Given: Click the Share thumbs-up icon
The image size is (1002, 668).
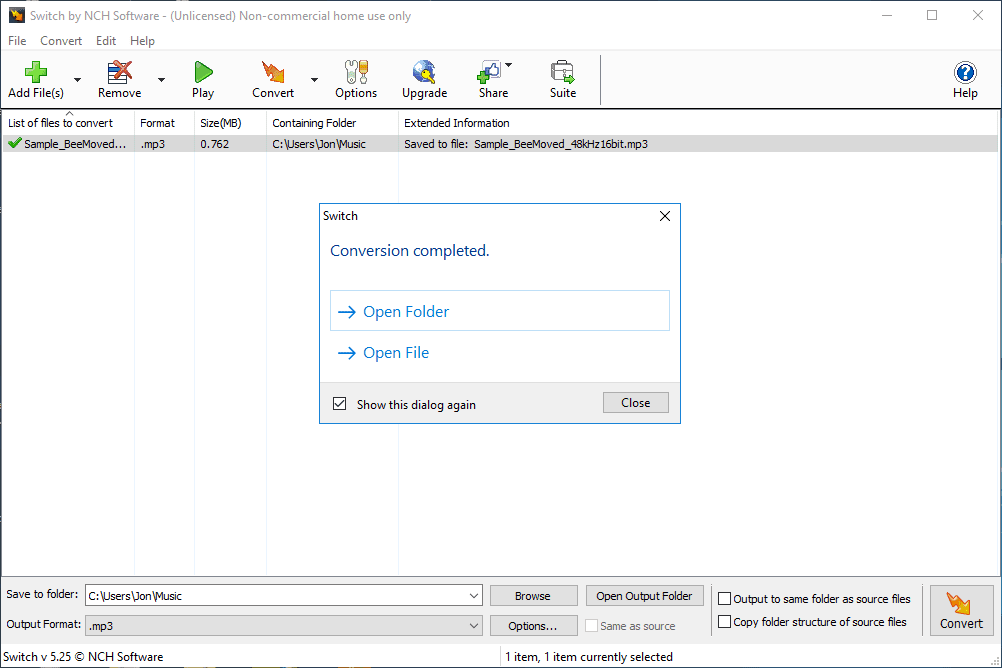Looking at the screenshot, I should (x=489, y=72).
